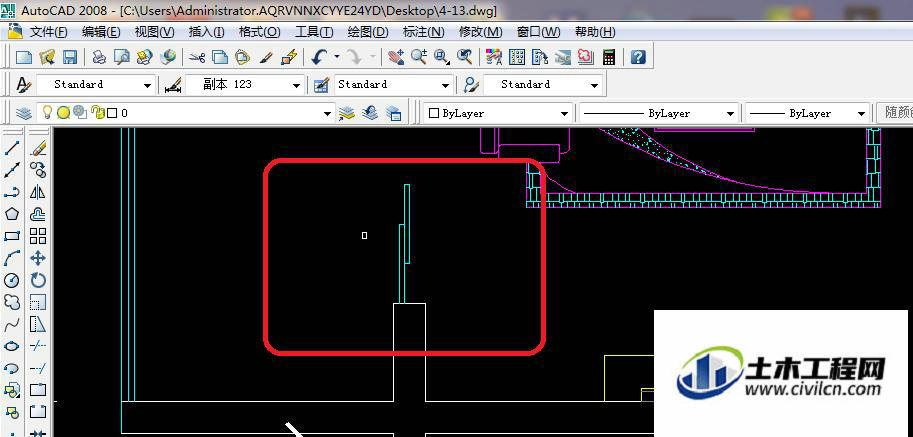This screenshot has height=437, width=913.
Task: Select the Rotate modify tool
Action: point(38,280)
